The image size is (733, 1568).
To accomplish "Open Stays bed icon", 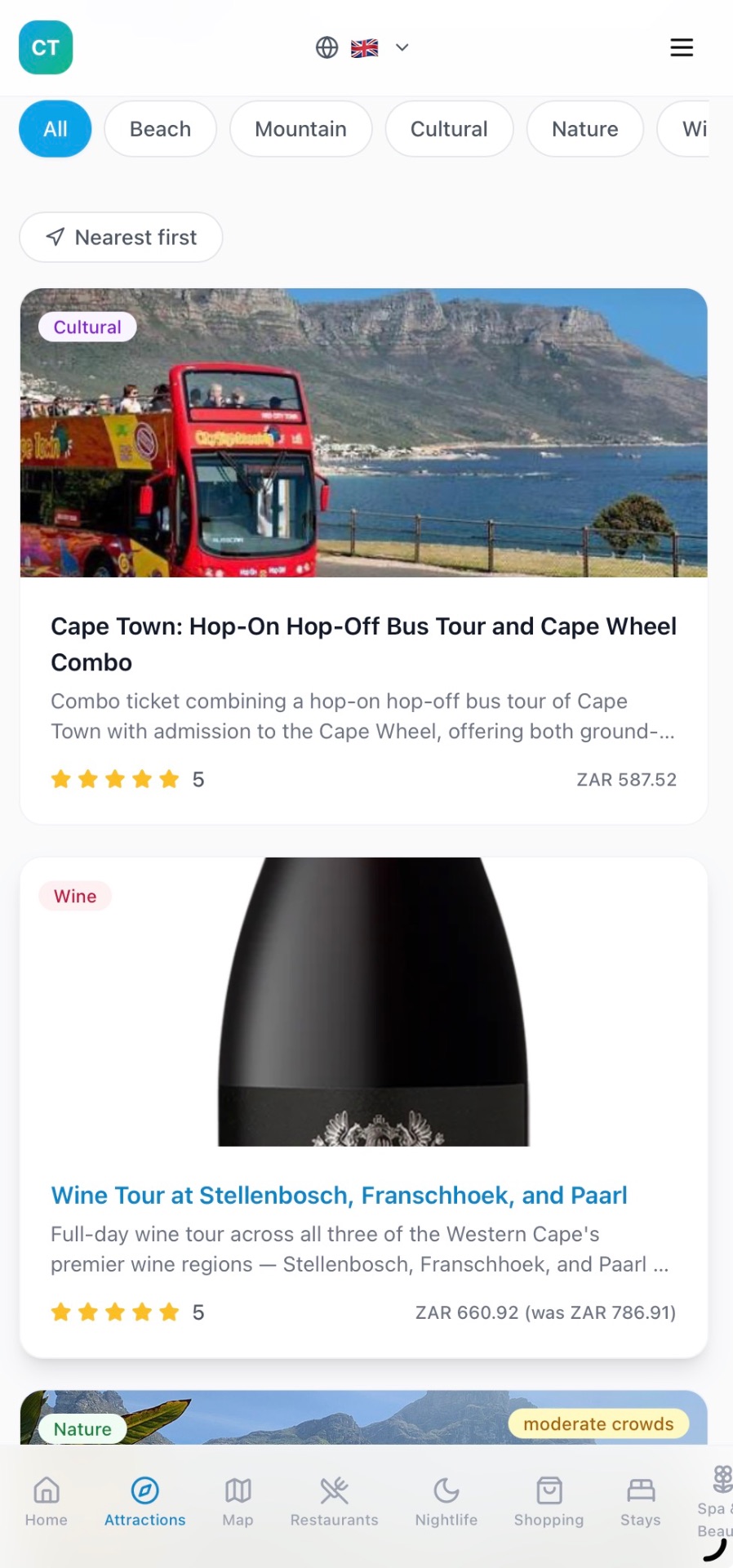I will [641, 1490].
